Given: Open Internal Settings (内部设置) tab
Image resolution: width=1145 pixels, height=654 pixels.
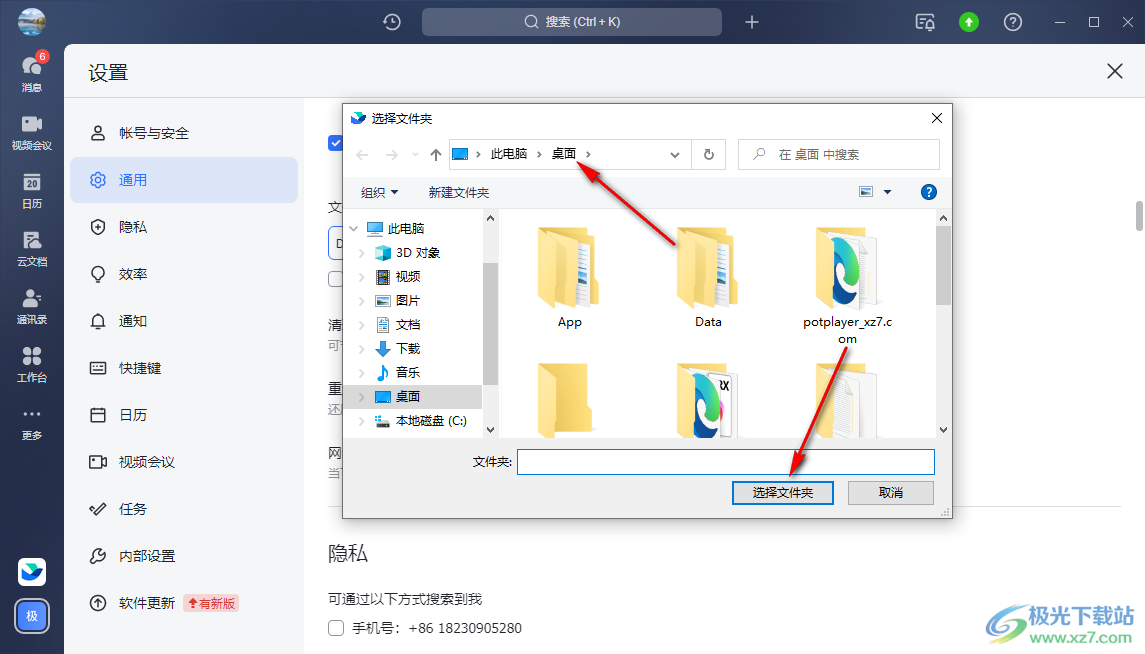Looking at the screenshot, I should click(x=184, y=556).
